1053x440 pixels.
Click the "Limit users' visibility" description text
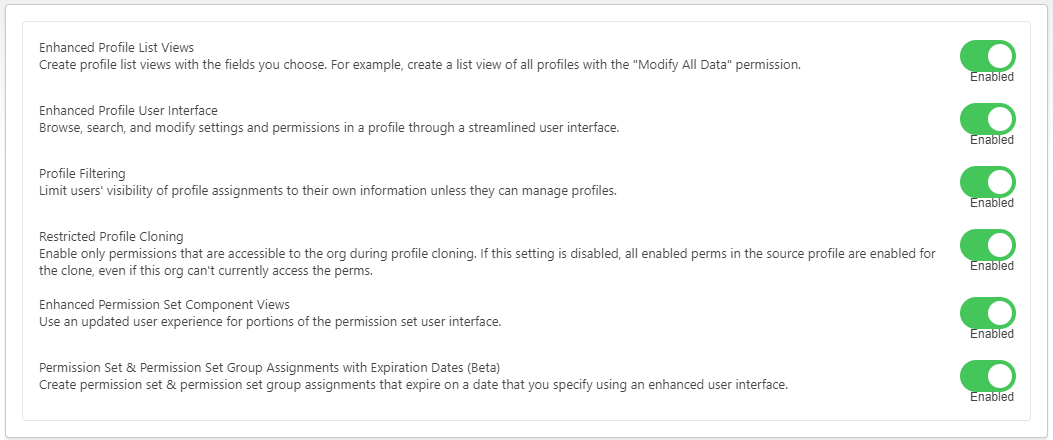(328, 190)
